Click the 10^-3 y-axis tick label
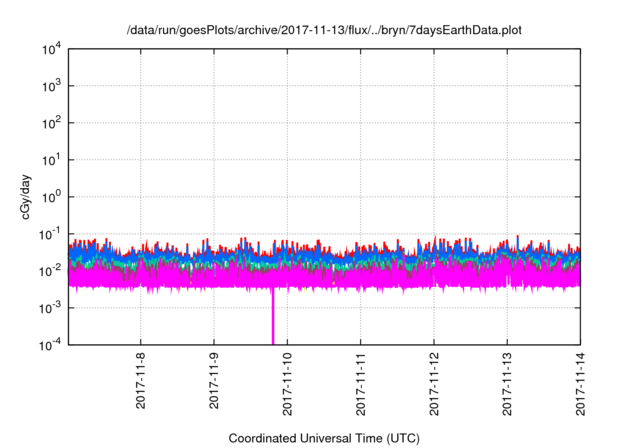Viewport: 640px width, 448px height. (50, 308)
